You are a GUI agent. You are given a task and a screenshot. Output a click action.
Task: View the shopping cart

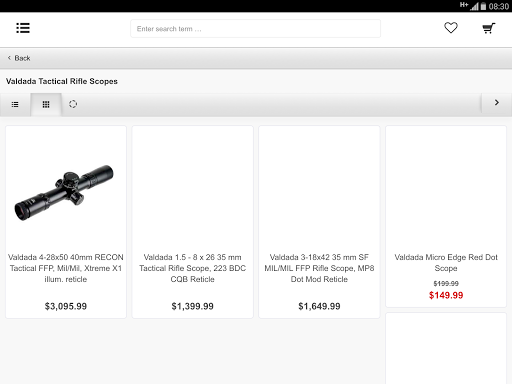pos(489,28)
